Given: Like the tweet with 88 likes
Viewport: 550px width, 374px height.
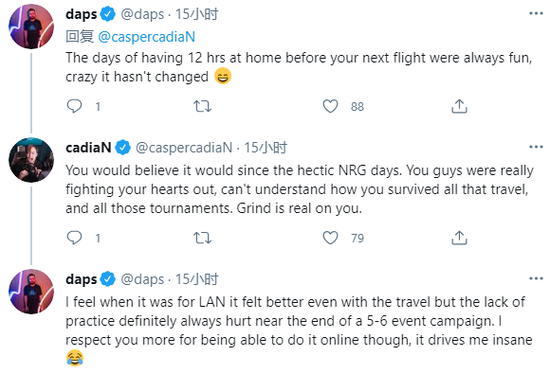Looking at the screenshot, I should tap(330, 106).
